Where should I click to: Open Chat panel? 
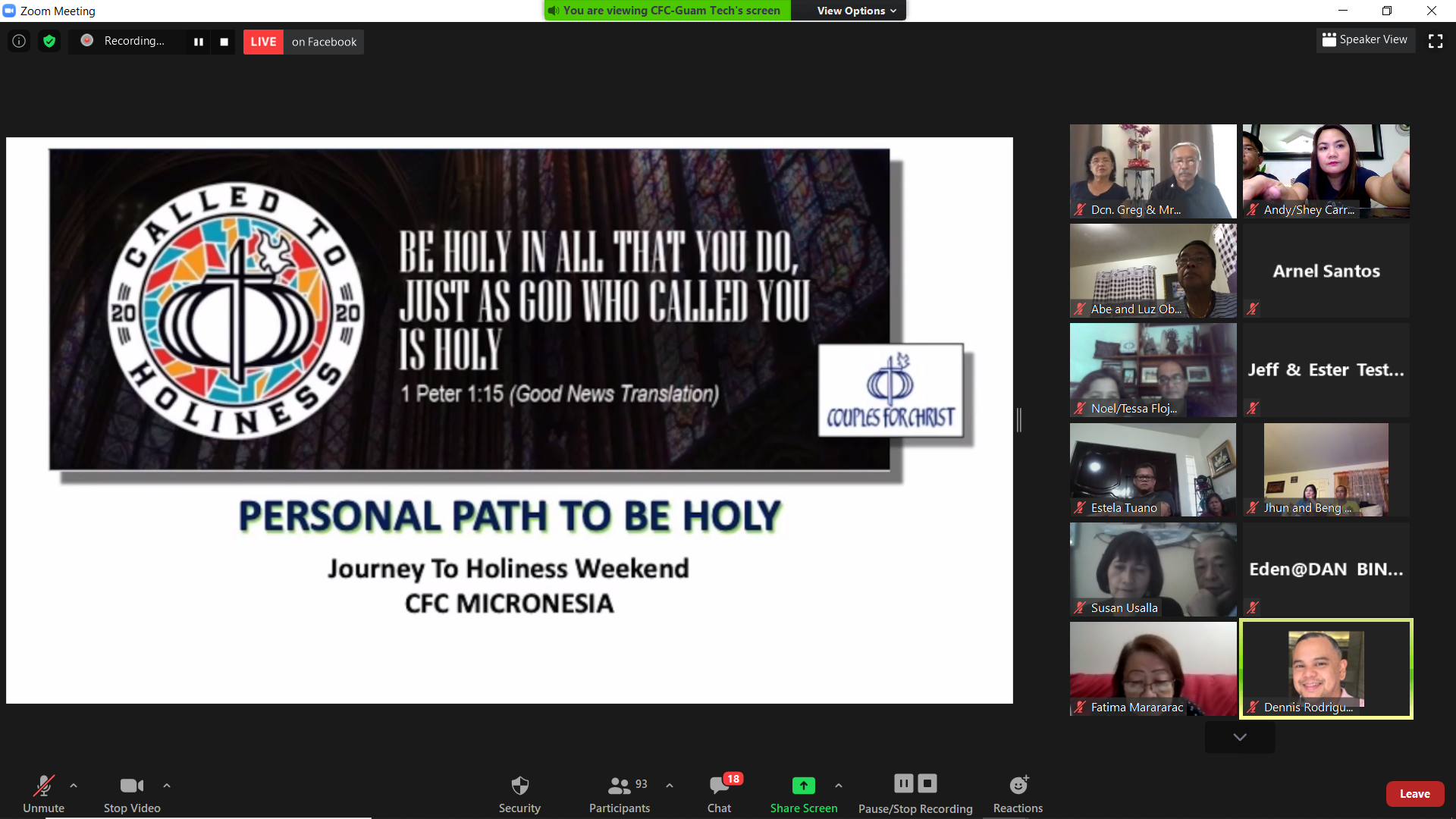[x=719, y=794]
